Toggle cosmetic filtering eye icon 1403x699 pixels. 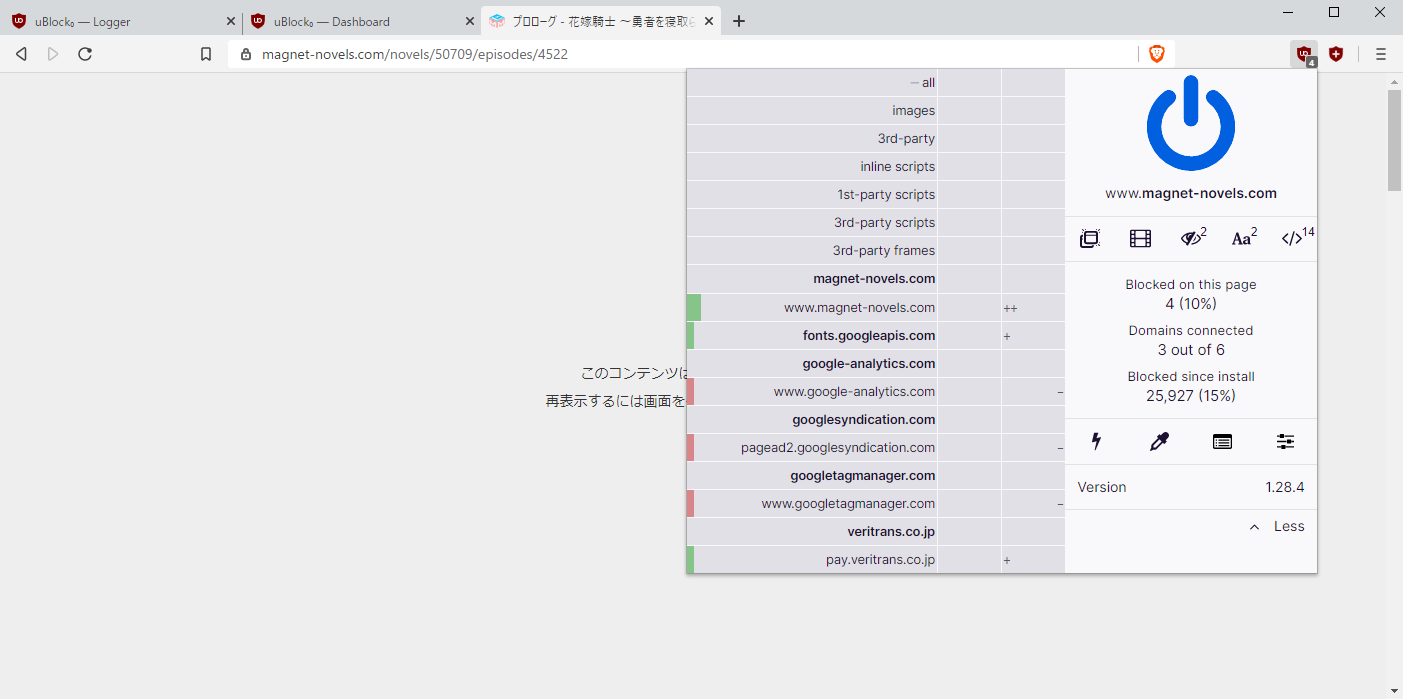(x=1193, y=238)
